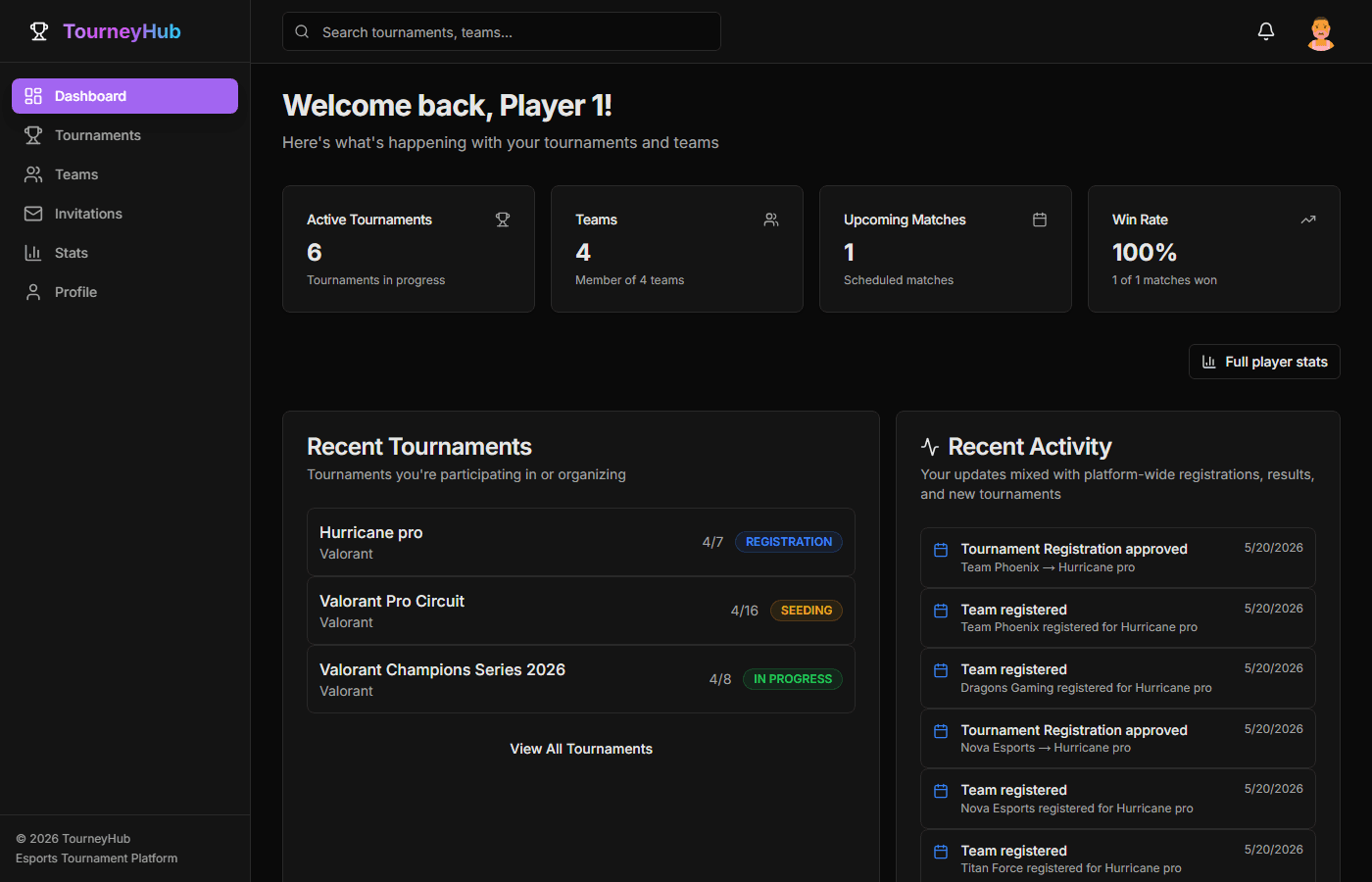
Task: Click '© 2026 TourneyHub' footer text
Action: tap(73, 839)
